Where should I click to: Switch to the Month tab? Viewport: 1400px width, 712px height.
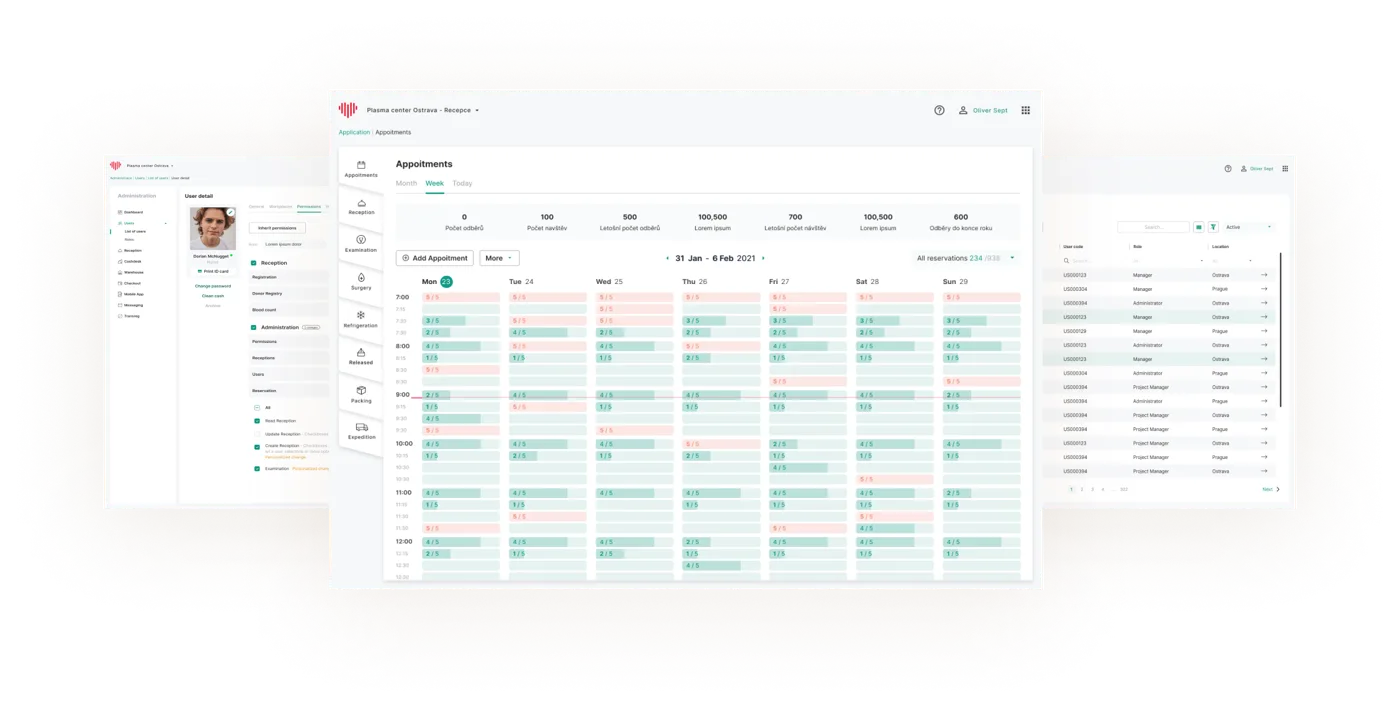406,183
